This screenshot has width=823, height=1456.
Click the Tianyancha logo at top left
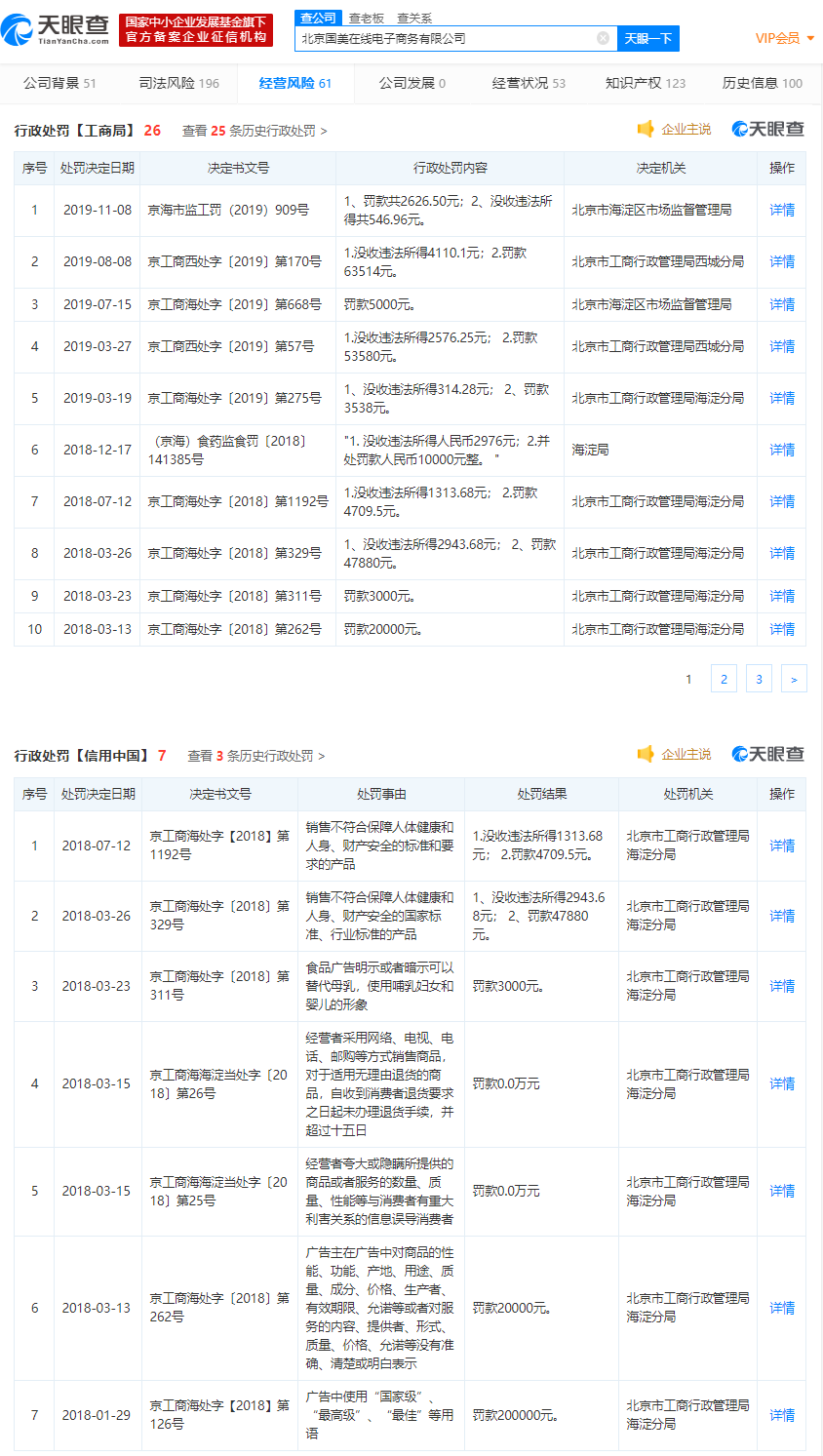(56, 29)
